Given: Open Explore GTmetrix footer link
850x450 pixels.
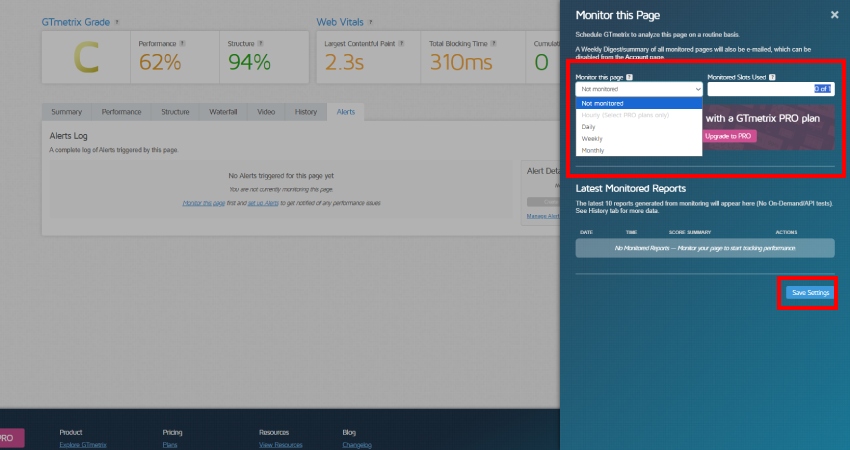Looking at the screenshot, I should 83,445.
